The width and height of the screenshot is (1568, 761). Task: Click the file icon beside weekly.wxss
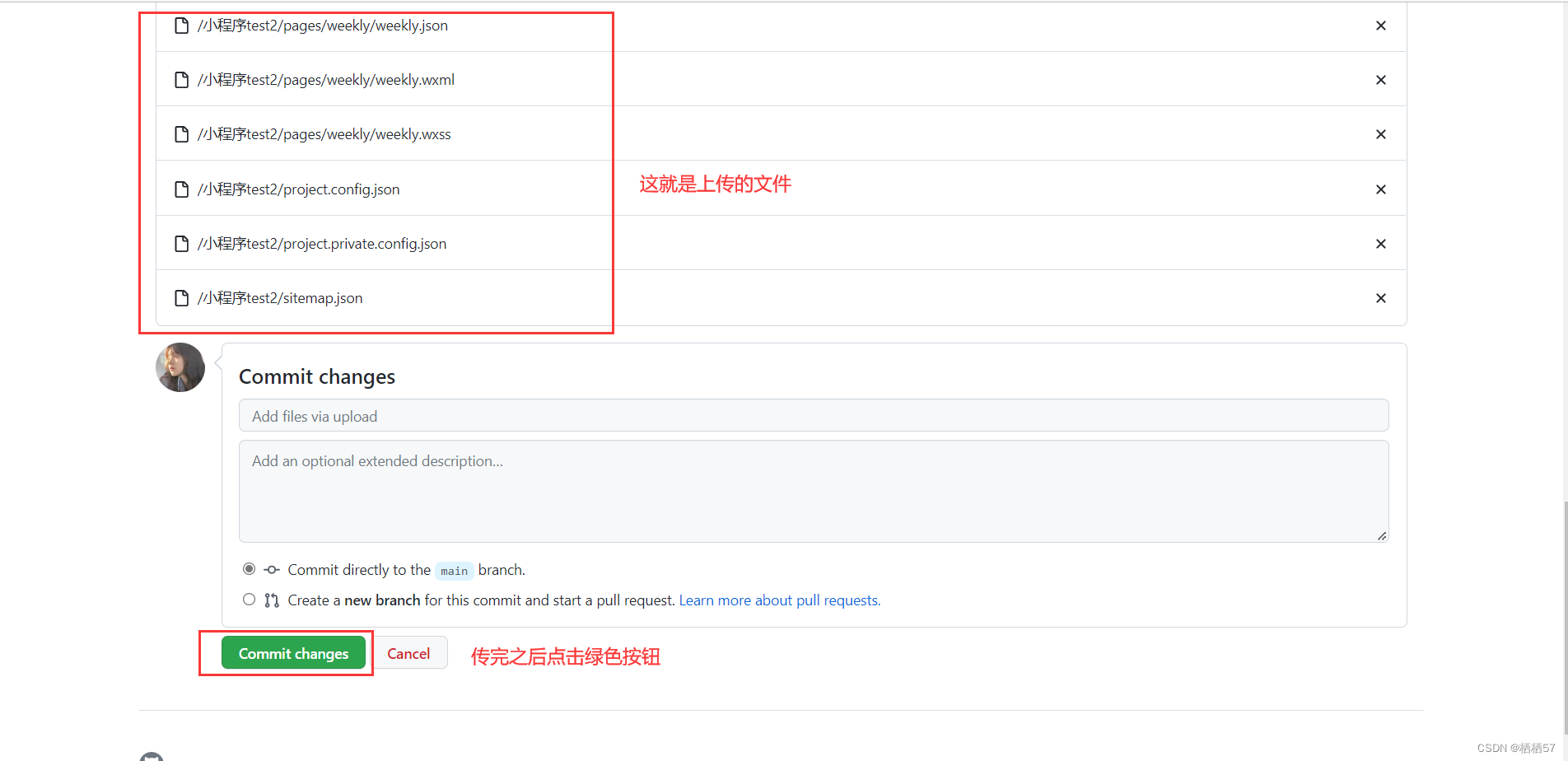pos(182,134)
